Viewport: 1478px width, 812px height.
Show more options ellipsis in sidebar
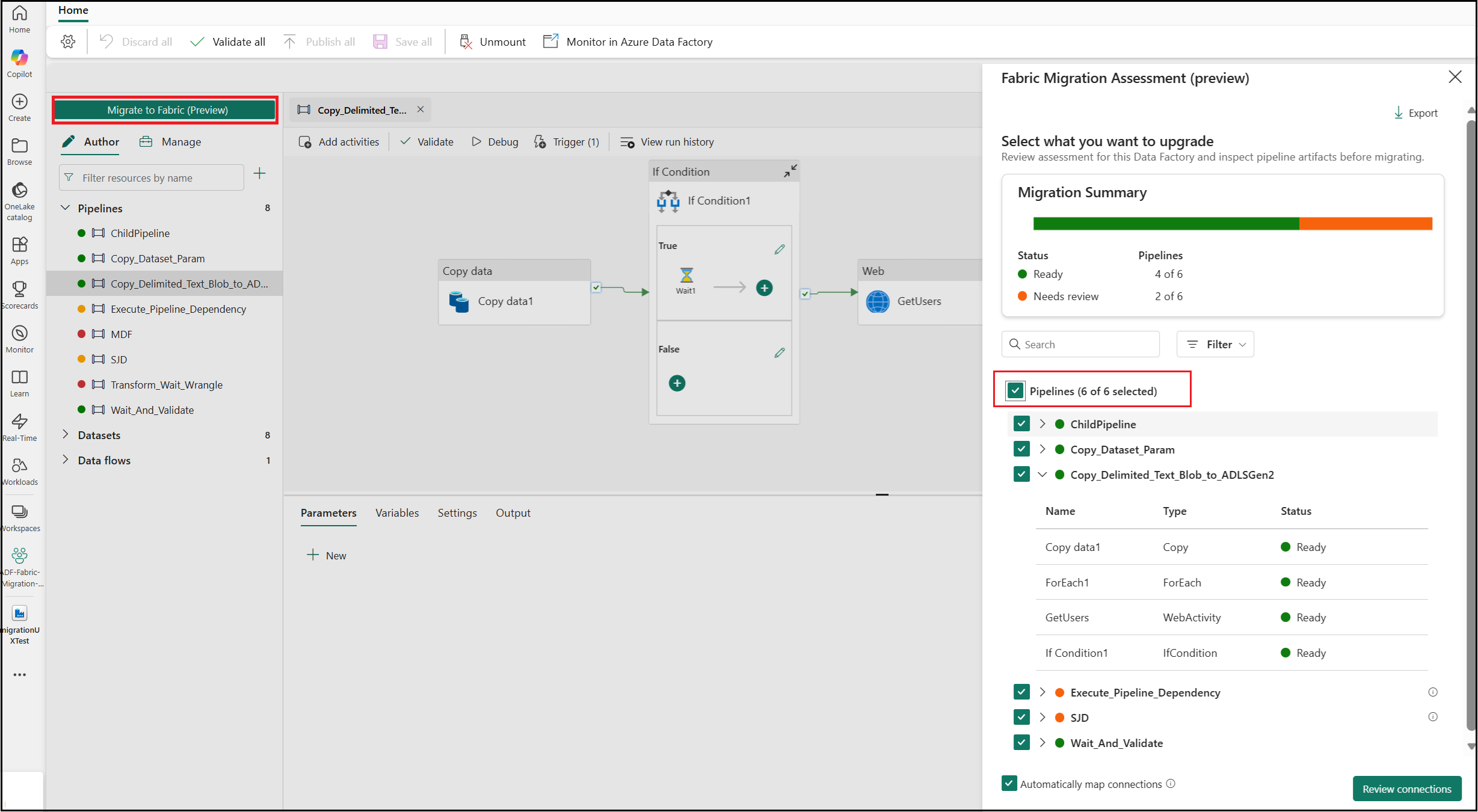[x=19, y=675]
